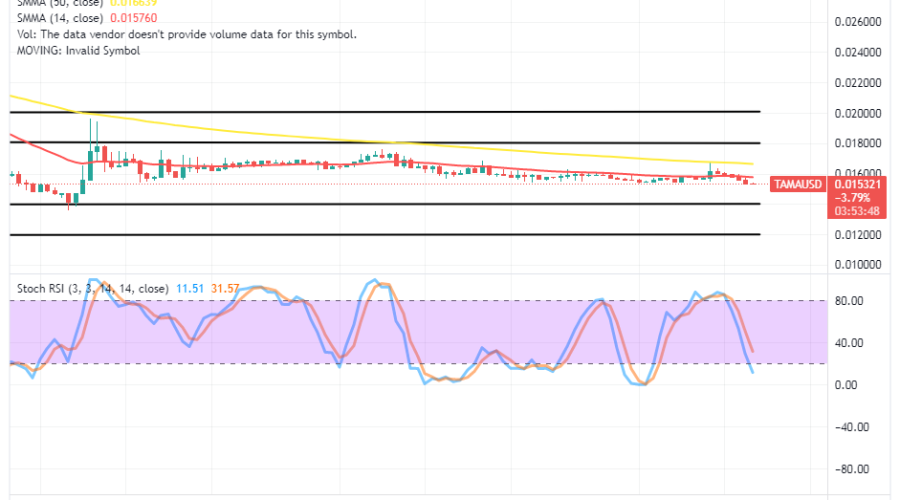Select the 0.024000 price axis label
Image resolution: width=900 pixels, height=500 pixels.
858,52
